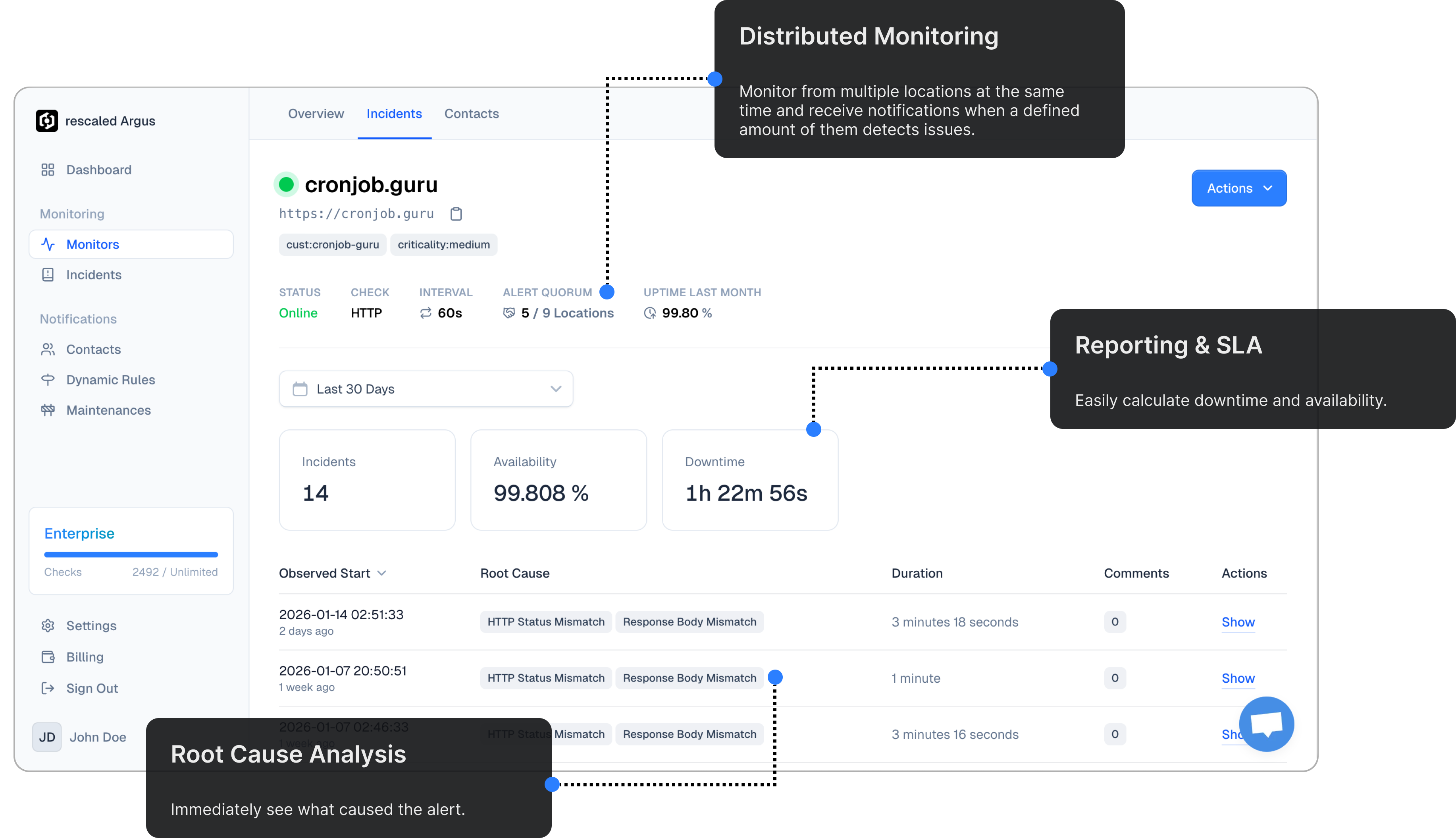1456x838 pixels.
Task: Click the Sign Out icon
Action: point(48,688)
